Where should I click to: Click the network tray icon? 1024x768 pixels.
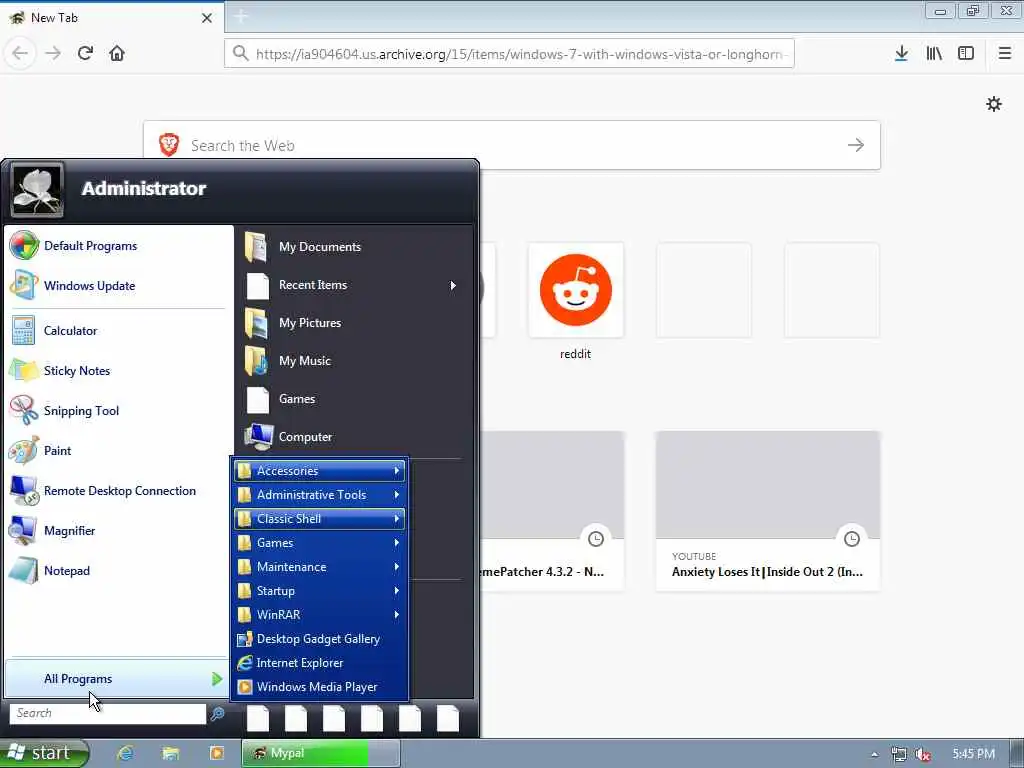pos(899,754)
